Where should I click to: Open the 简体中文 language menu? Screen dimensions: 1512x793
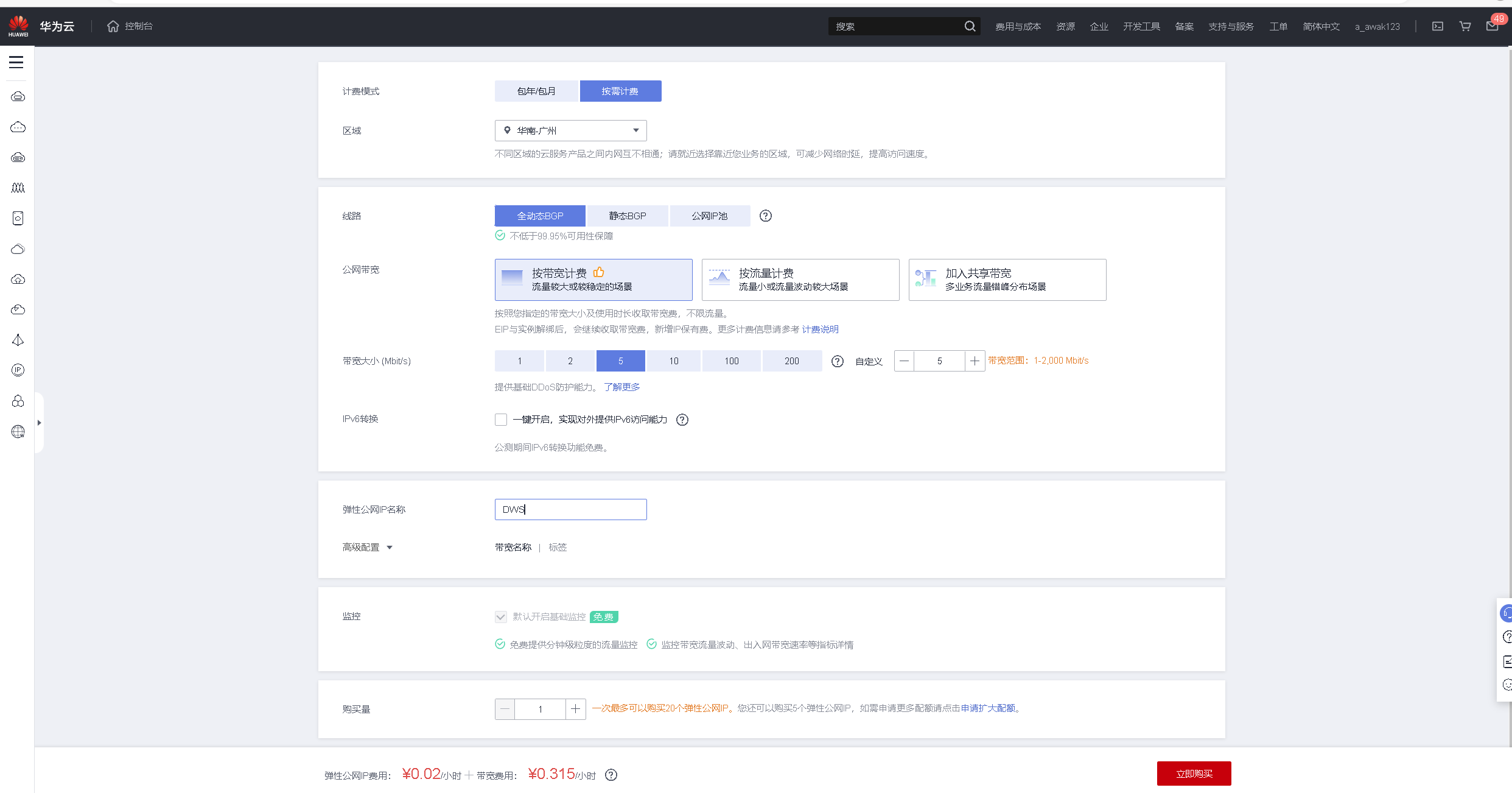pyautogui.click(x=1321, y=26)
